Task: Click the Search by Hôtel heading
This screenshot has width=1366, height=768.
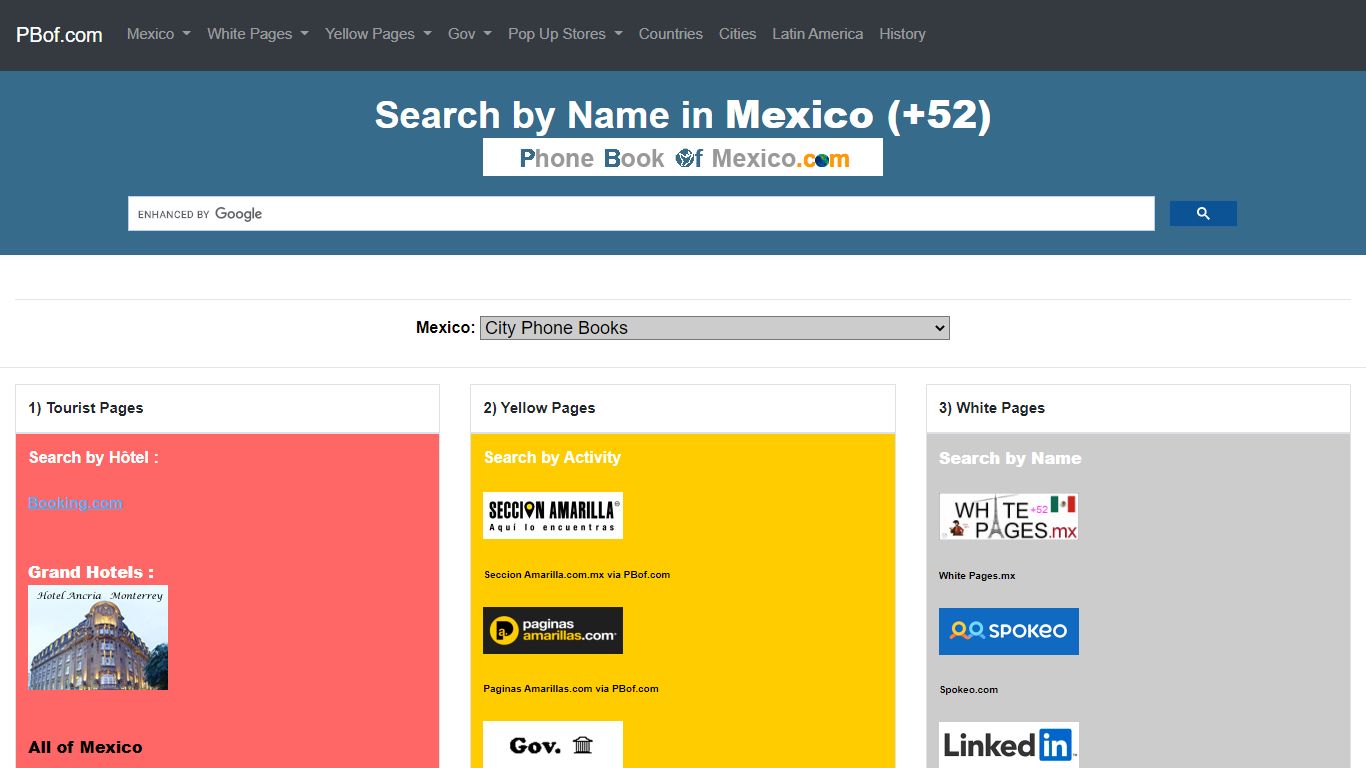Action: pos(93,458)
